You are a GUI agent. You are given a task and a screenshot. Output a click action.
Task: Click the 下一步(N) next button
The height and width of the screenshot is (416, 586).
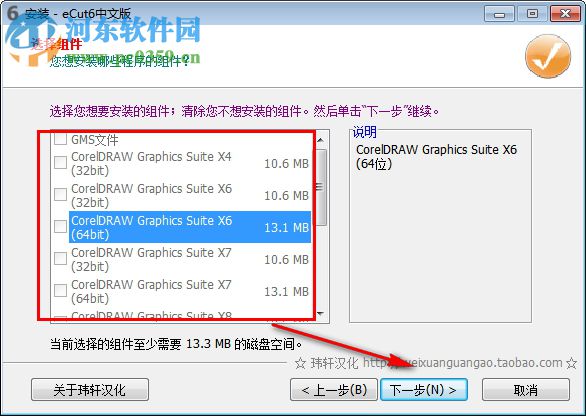tap(423, 390)
